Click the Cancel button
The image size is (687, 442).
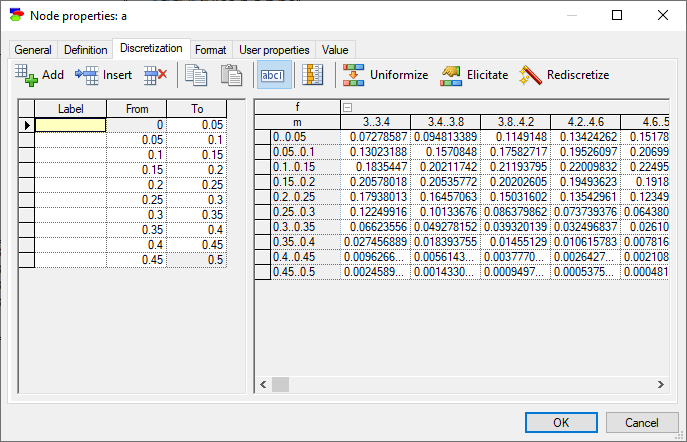pyautogui.click(x=642, y=423)
